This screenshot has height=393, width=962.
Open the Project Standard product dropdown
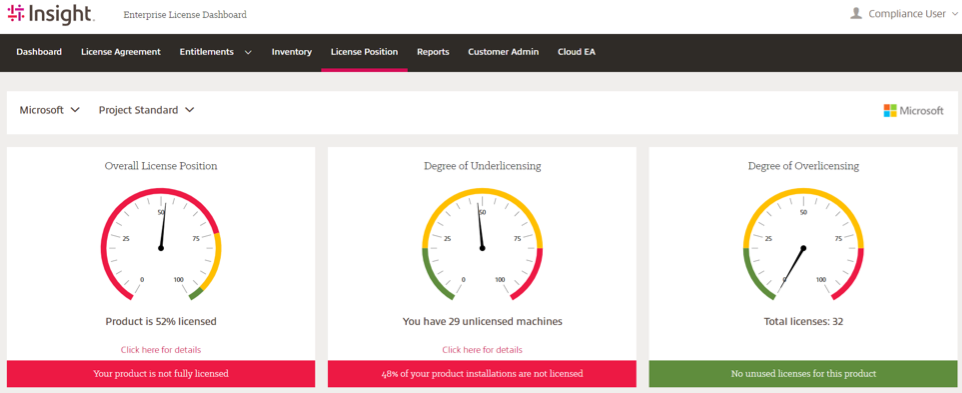click(147, 110)
